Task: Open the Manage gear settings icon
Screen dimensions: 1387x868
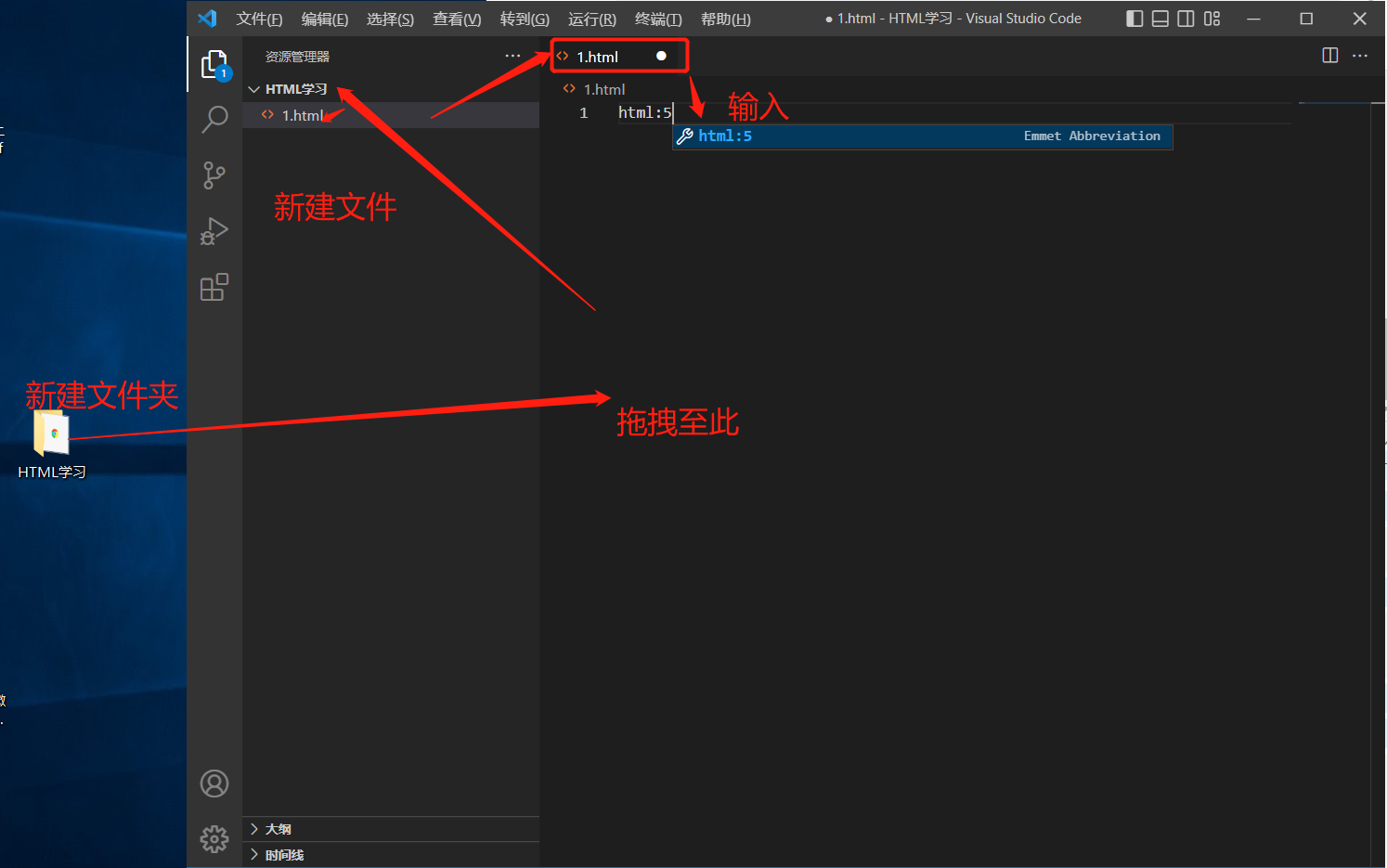Action: (x=214, y=839)
